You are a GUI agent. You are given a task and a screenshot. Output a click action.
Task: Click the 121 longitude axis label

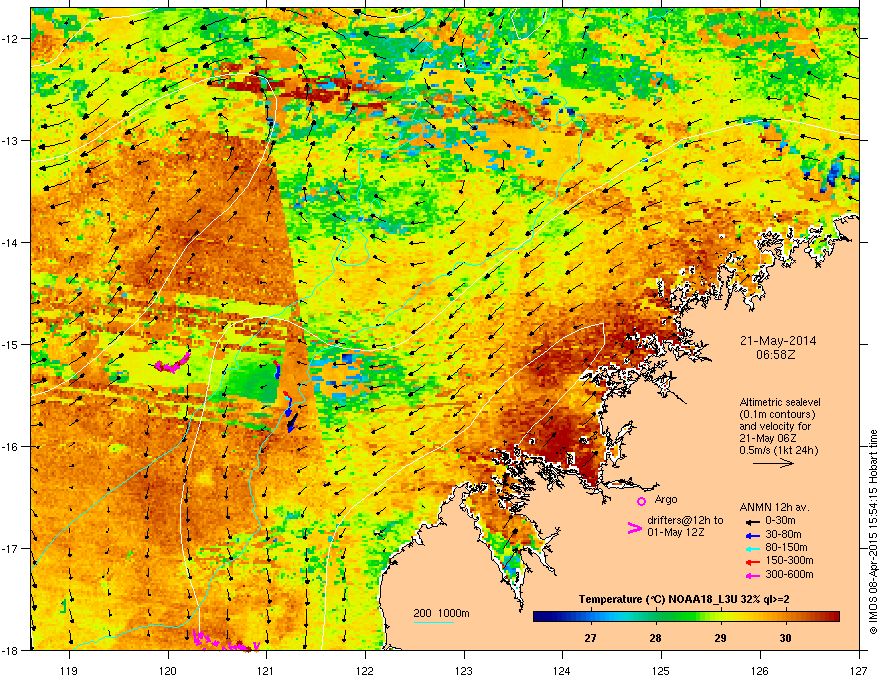point(267,670)
